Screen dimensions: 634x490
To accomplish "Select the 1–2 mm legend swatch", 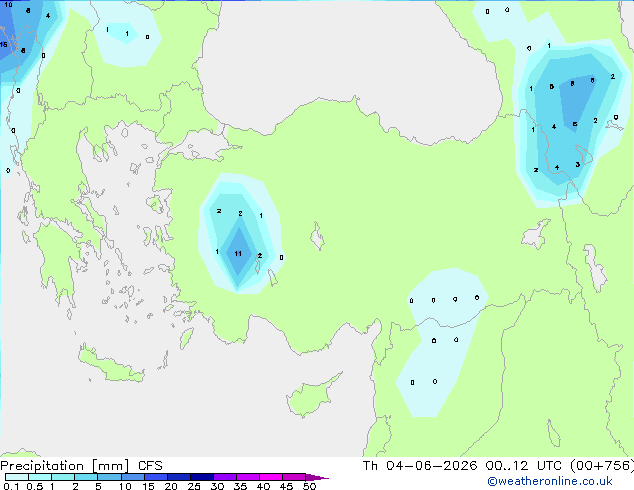I will [63, 477].
